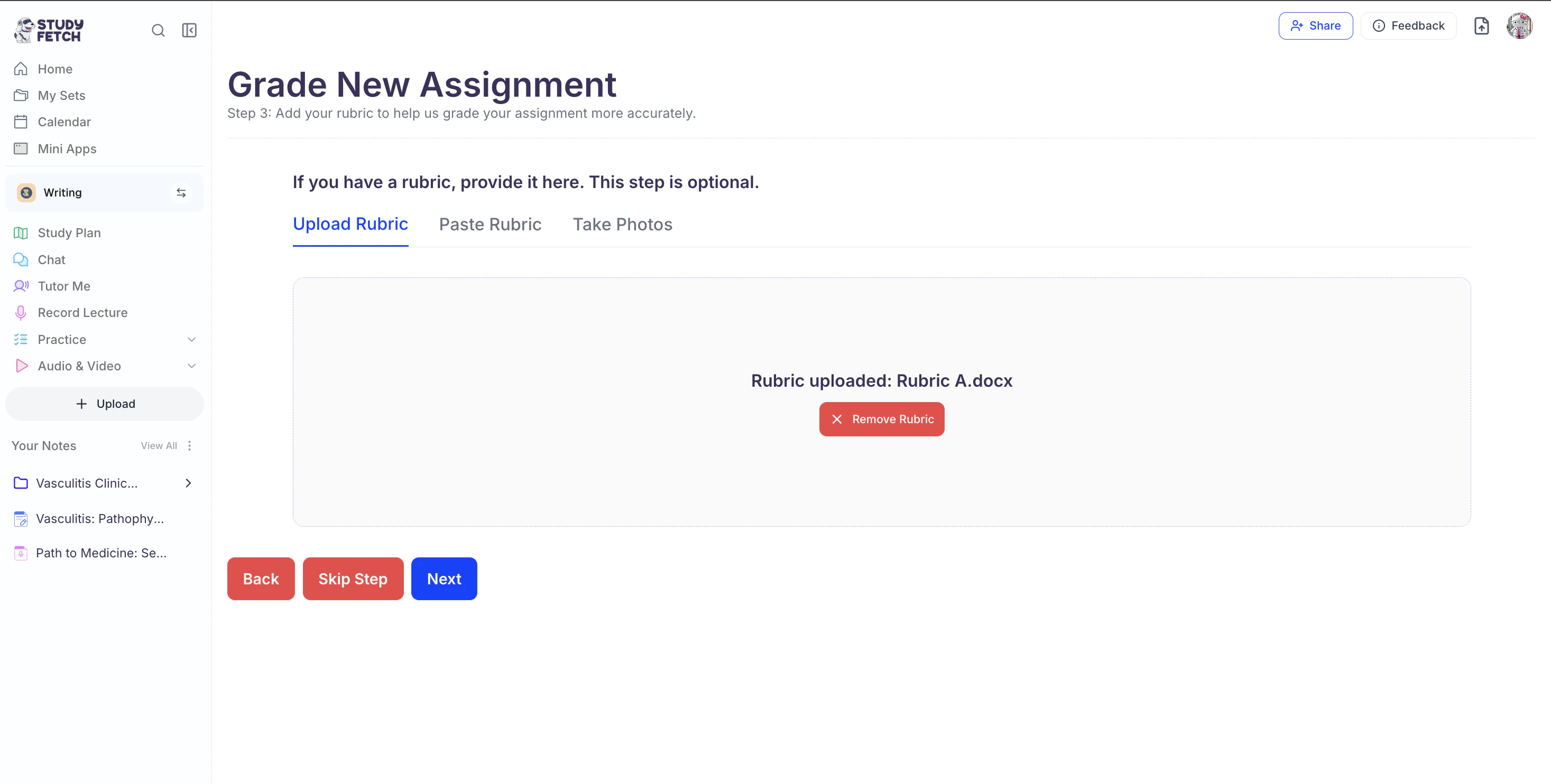Open Your Notes three-dot options menu
The width and height of the screenshot is (1551, 784).
coord(190,445)
